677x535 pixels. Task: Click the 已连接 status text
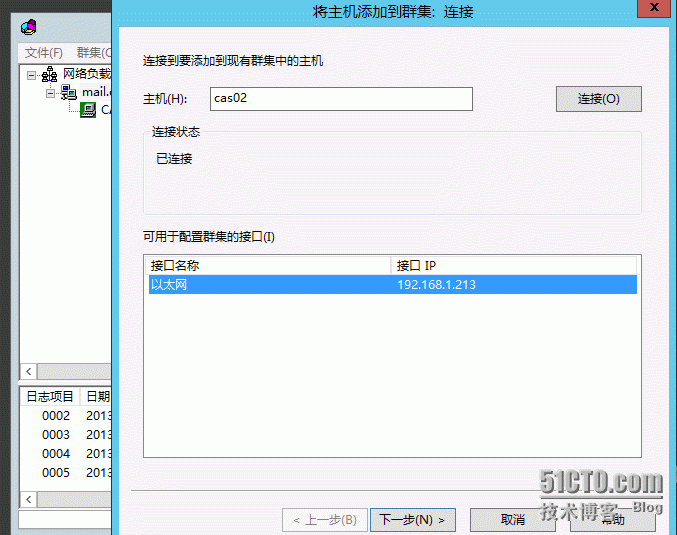174,158
